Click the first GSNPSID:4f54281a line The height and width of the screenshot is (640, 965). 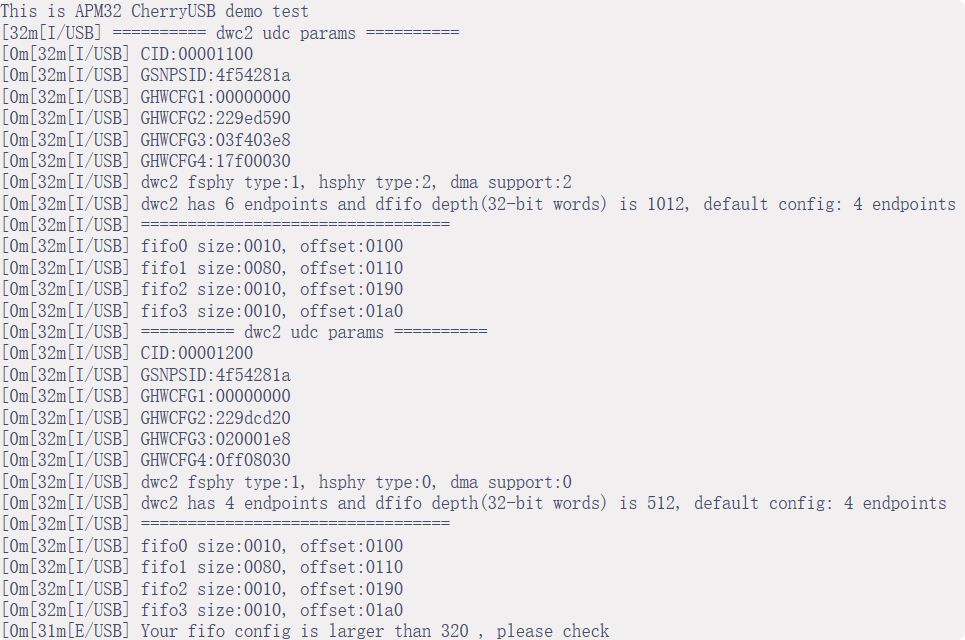[215, 75]
